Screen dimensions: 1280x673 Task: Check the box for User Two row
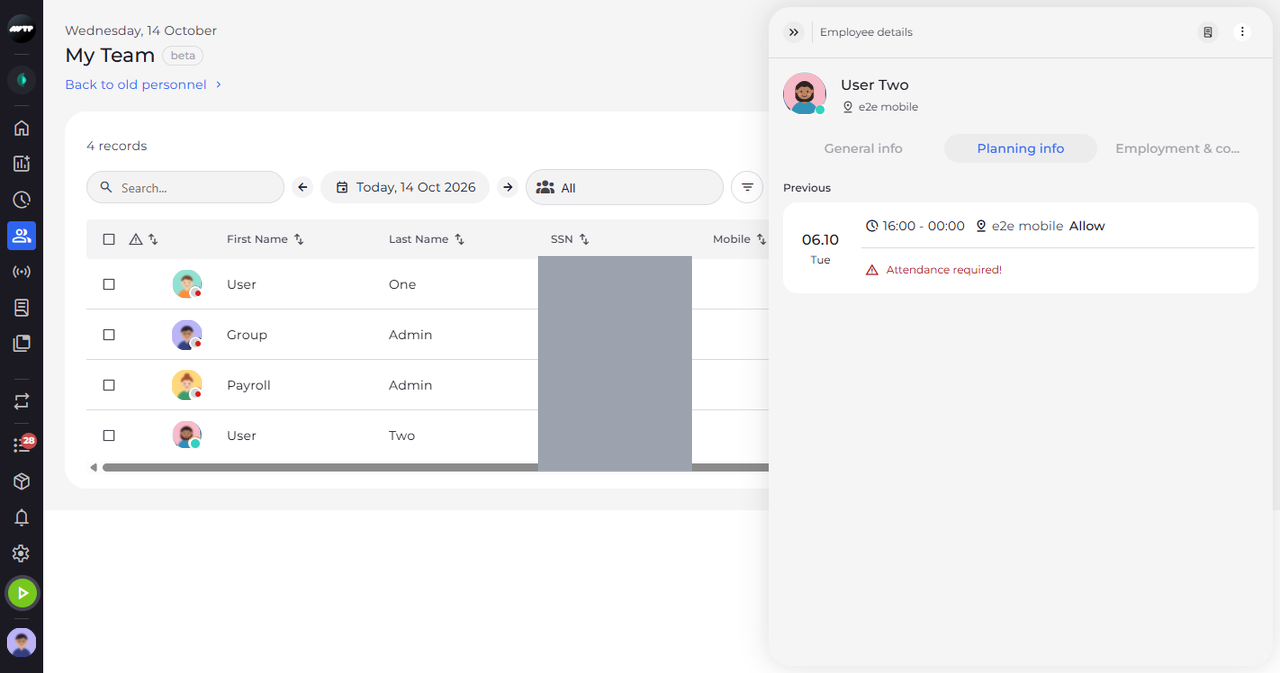pos(109,436)
